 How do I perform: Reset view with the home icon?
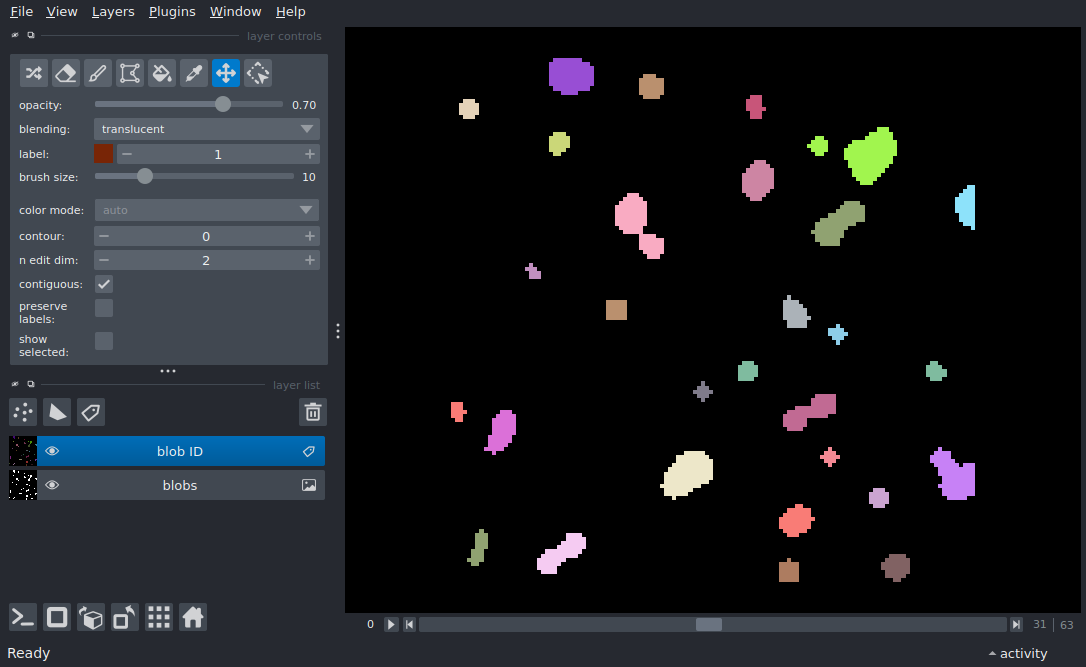pos(193,617)
